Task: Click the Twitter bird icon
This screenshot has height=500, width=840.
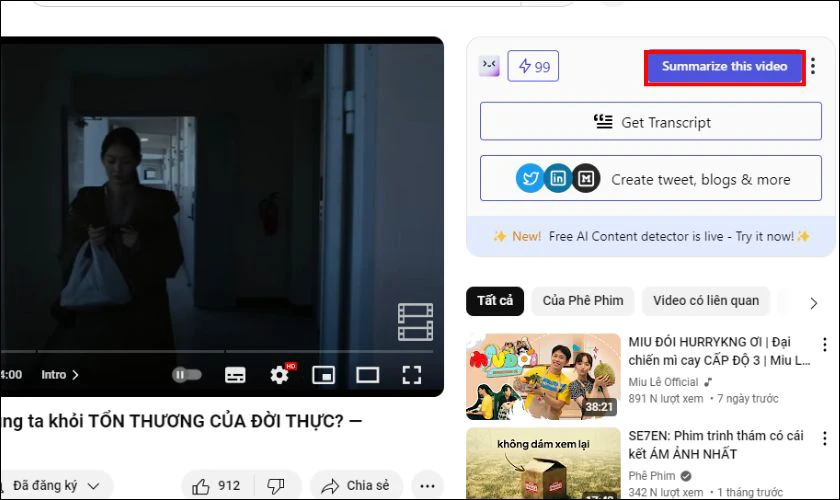Action: pos(530,178)
